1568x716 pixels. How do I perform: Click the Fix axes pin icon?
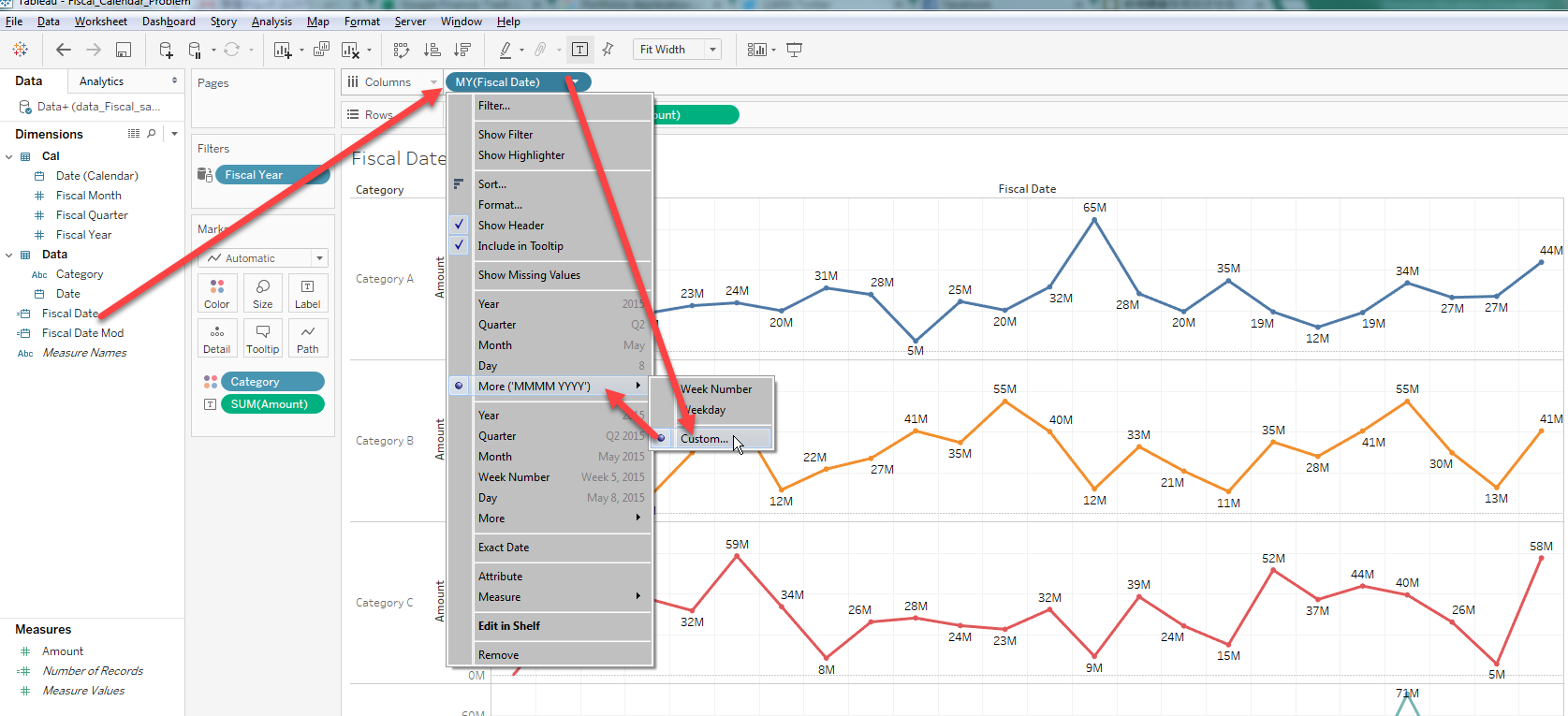(608, 50)
